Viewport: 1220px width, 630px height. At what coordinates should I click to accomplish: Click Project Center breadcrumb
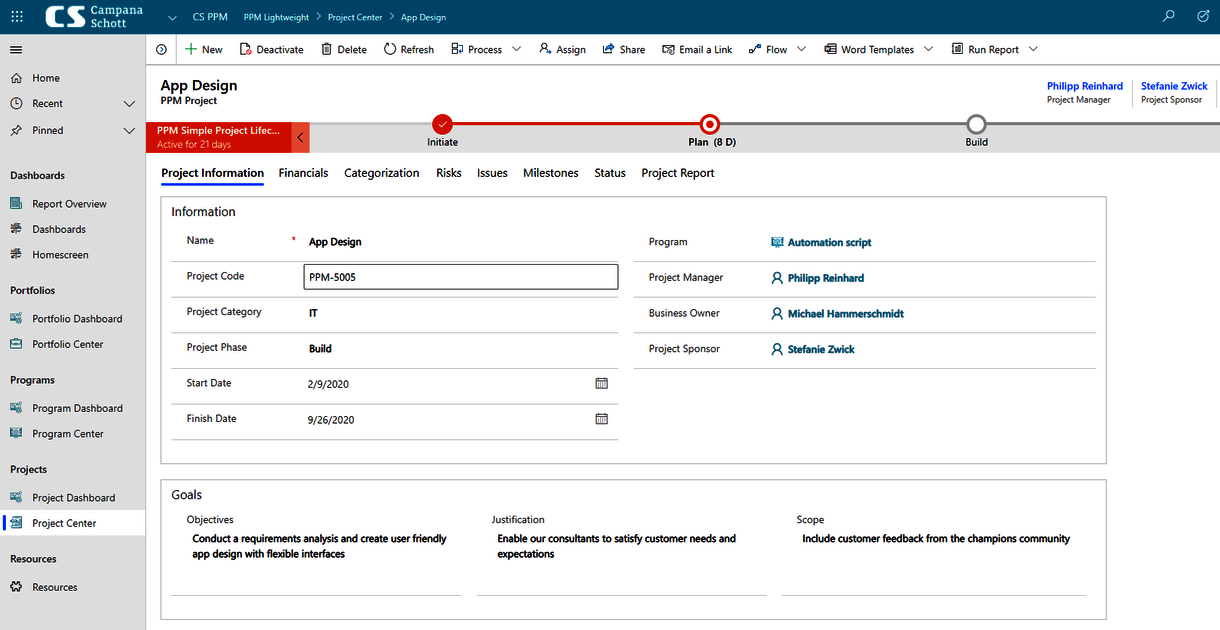(355, 17)
